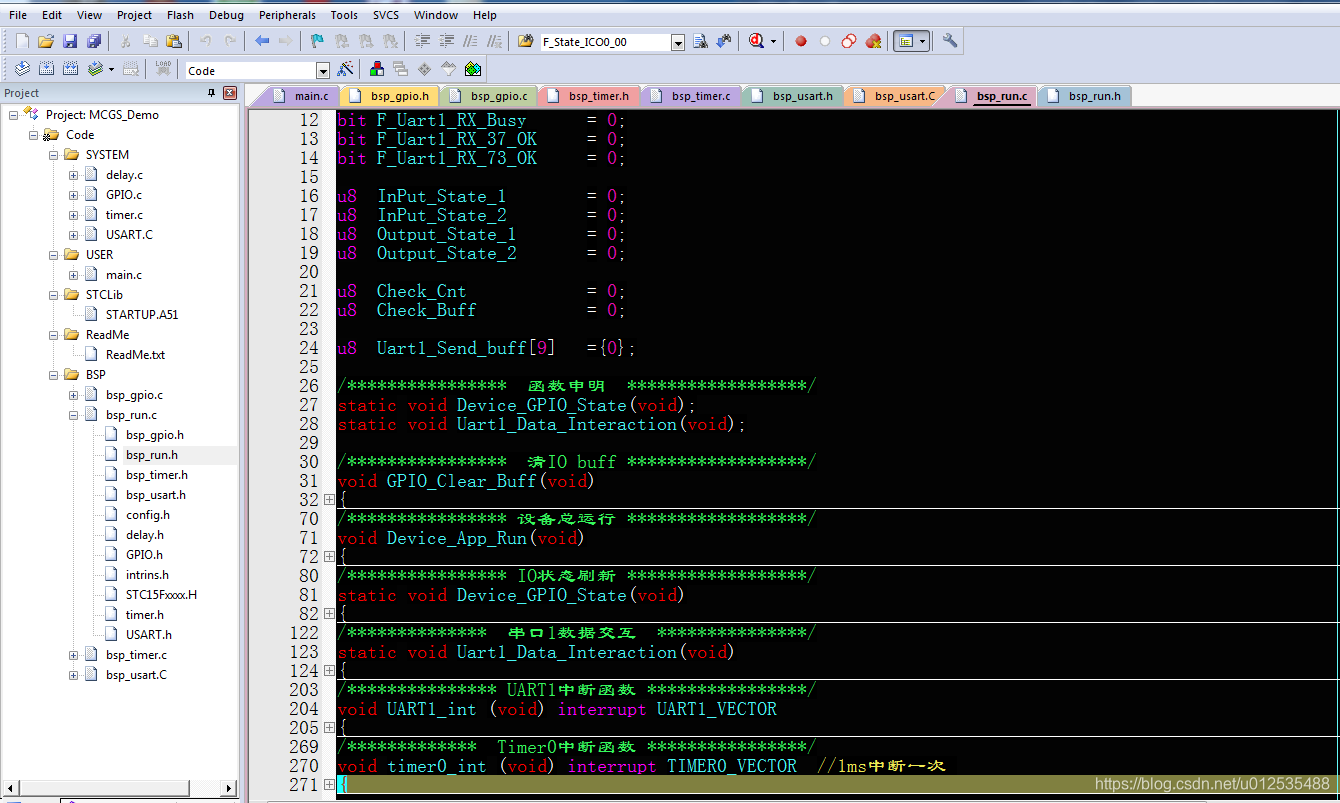Click the Pack Installer icon
This screenshot has height=803, width=1340.
click(473, 69)
